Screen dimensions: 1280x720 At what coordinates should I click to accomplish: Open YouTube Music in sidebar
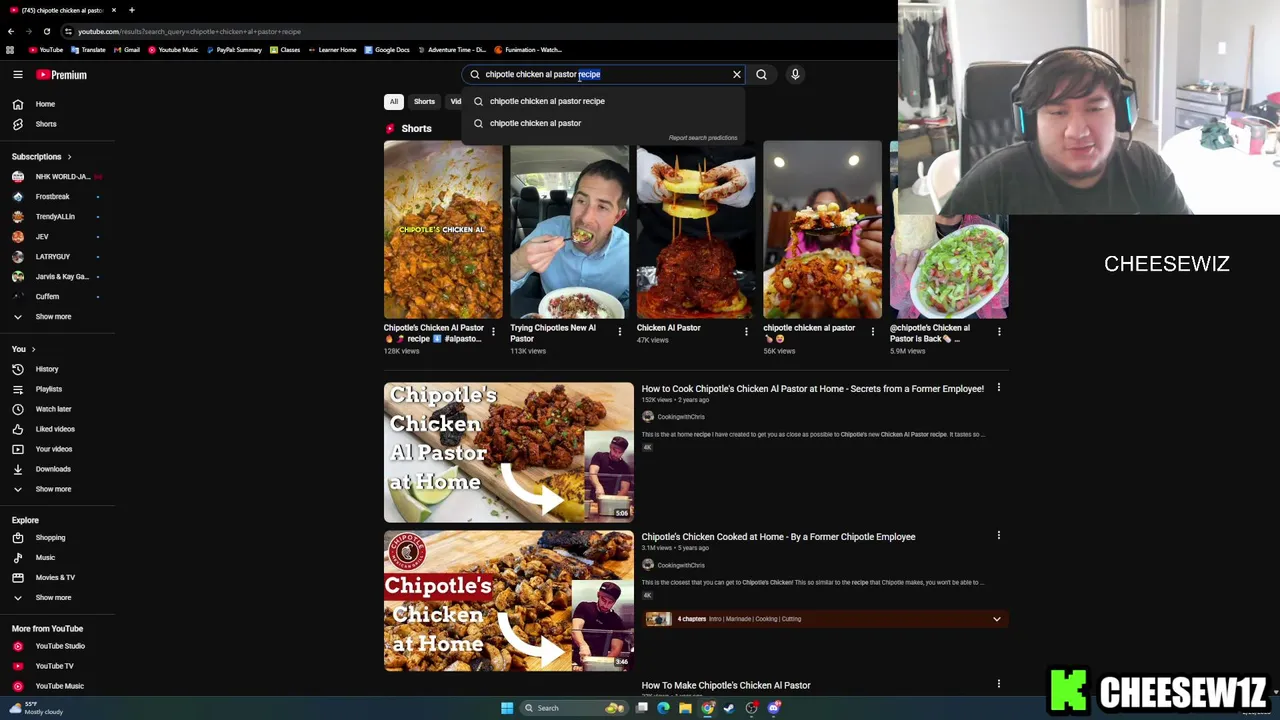pyautogui.click(x=58, y=686)
